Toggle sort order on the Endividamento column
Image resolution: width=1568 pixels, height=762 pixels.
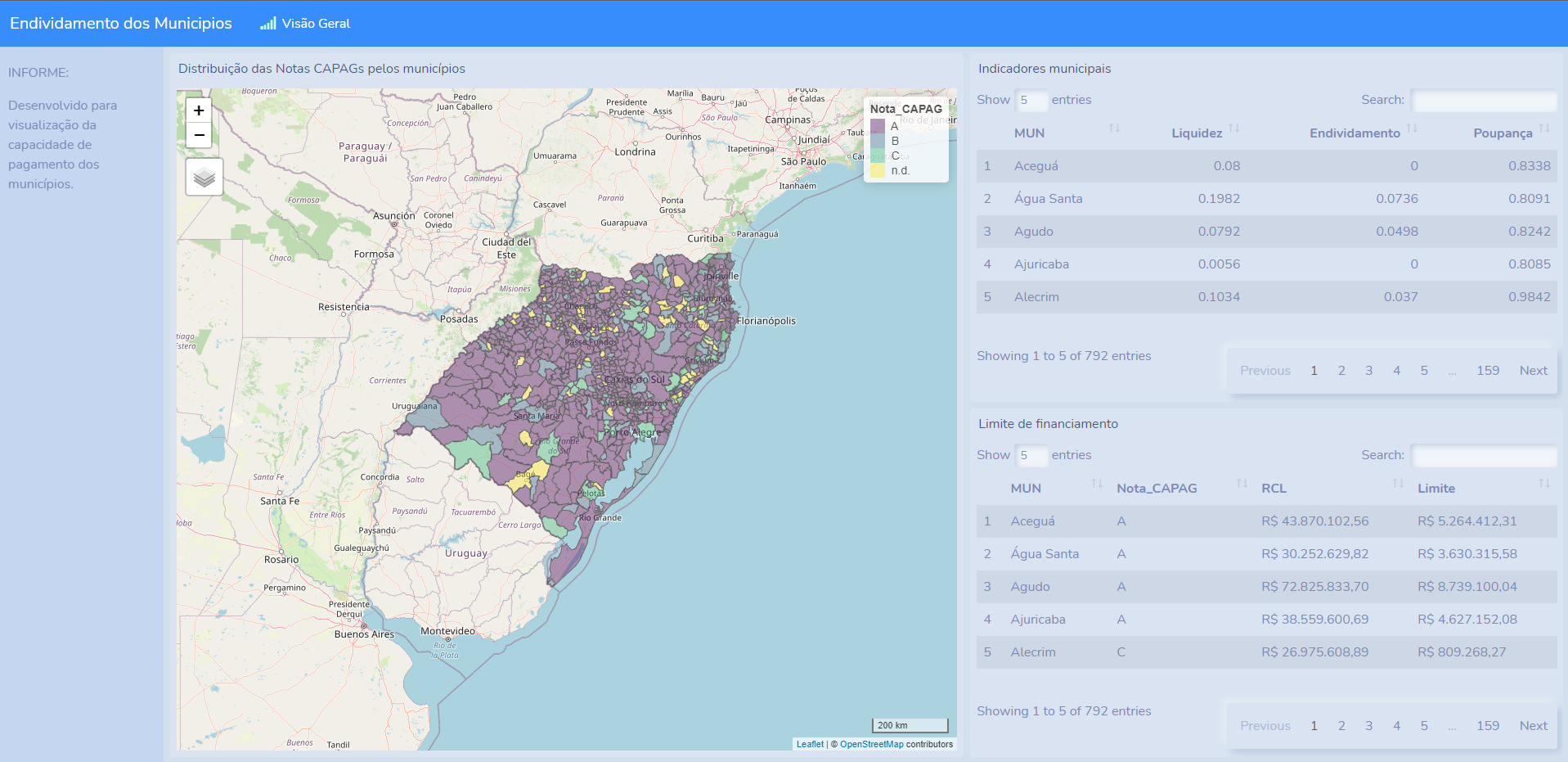coord(1411,129)
